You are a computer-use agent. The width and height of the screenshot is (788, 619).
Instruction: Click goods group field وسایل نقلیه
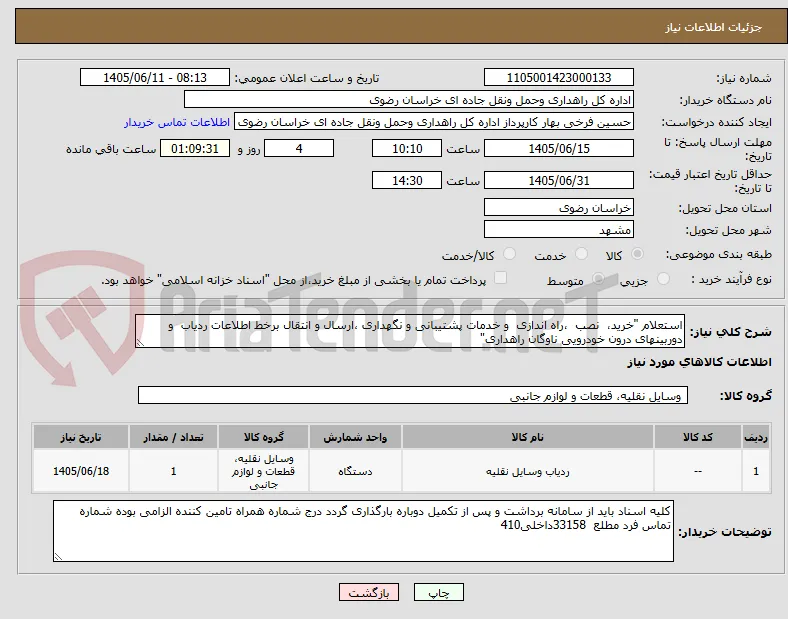click(x=413, y=395)
